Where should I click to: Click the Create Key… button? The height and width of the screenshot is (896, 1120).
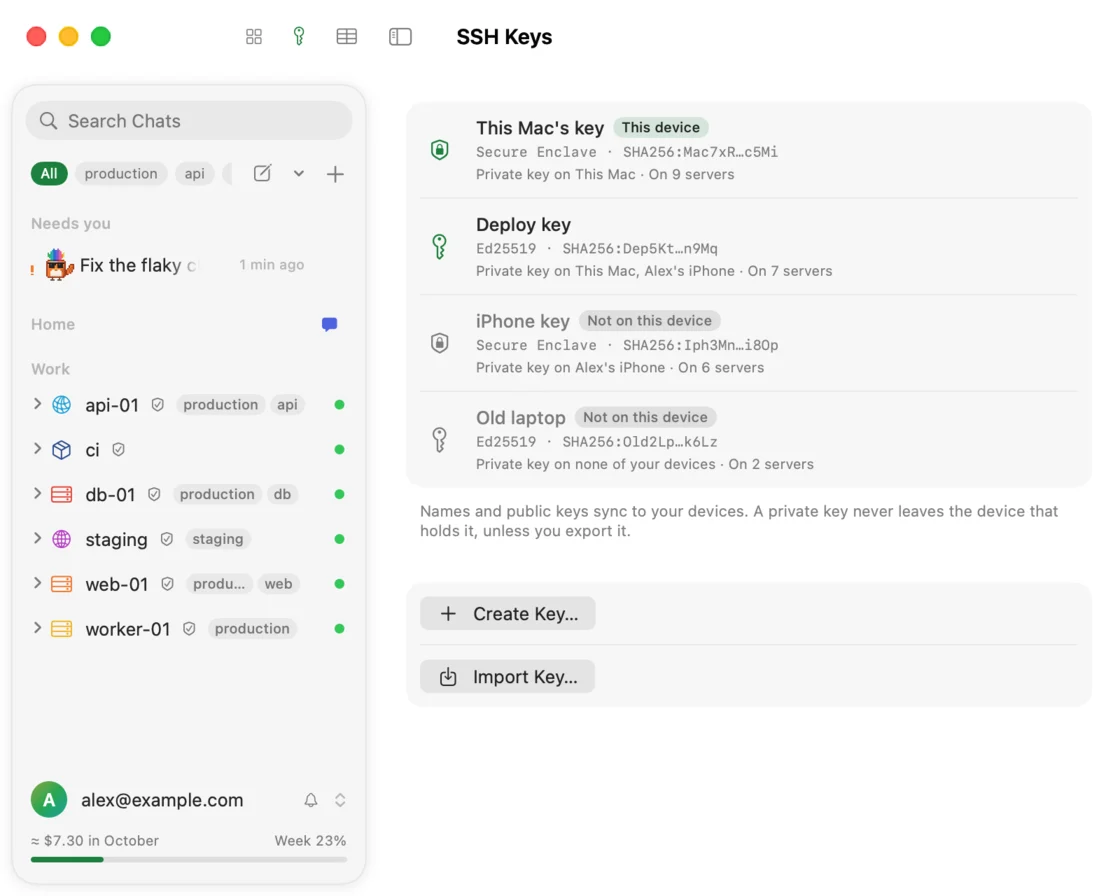[508, 614]
